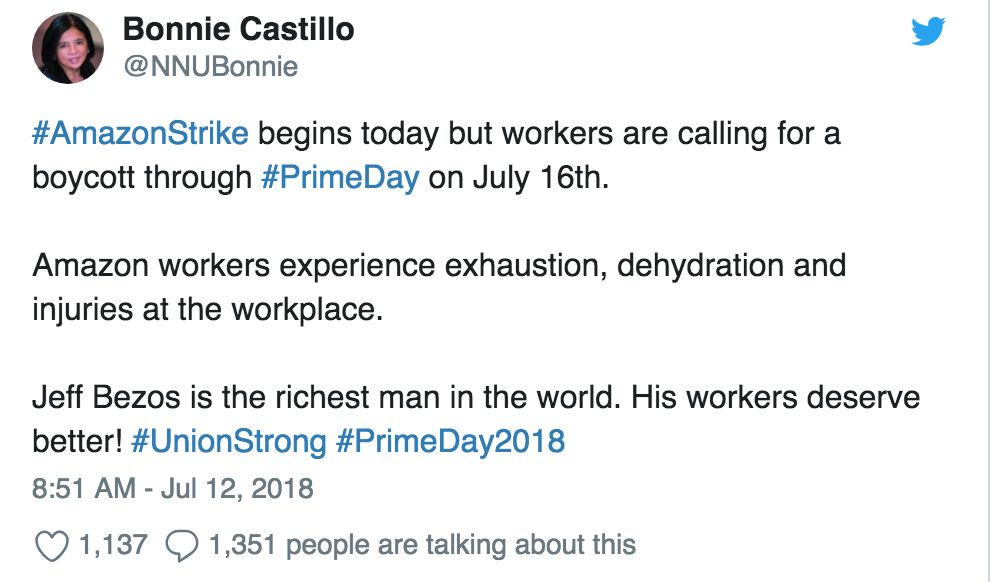Select the #UnionStrong hashtag
Image resolution: width=990 pixels, height=582 pixels.
pos(227,441)
